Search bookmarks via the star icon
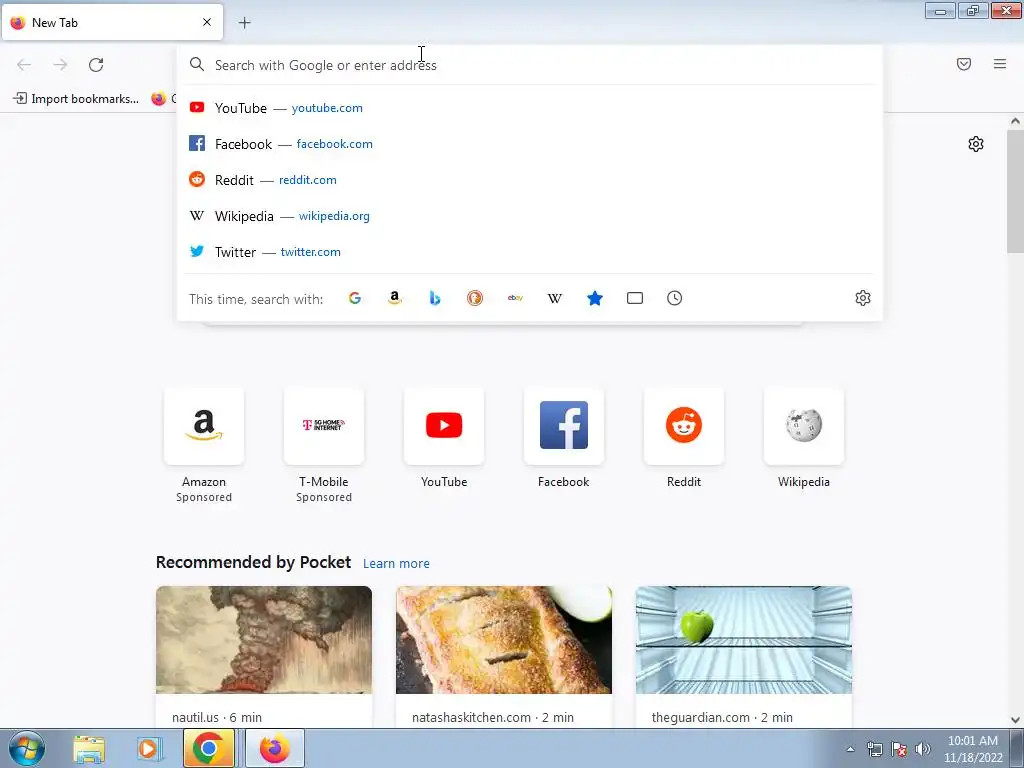 pyautogui.click(x=595, y=298)
